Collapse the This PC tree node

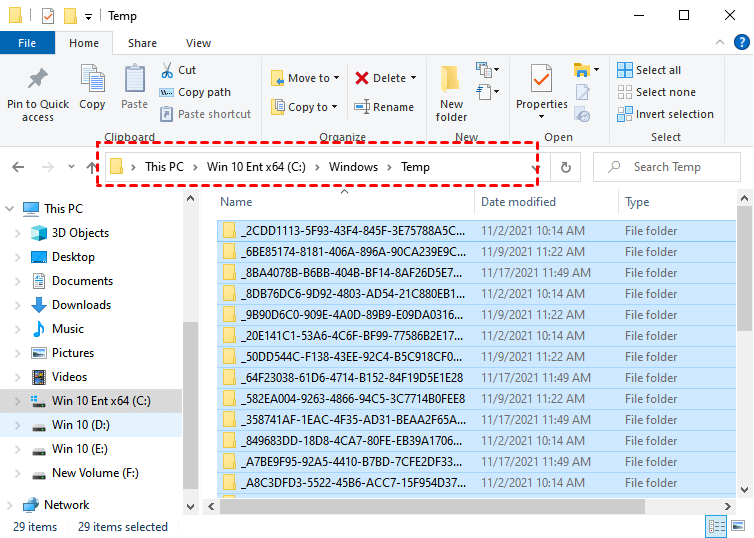tap(10, 209)
